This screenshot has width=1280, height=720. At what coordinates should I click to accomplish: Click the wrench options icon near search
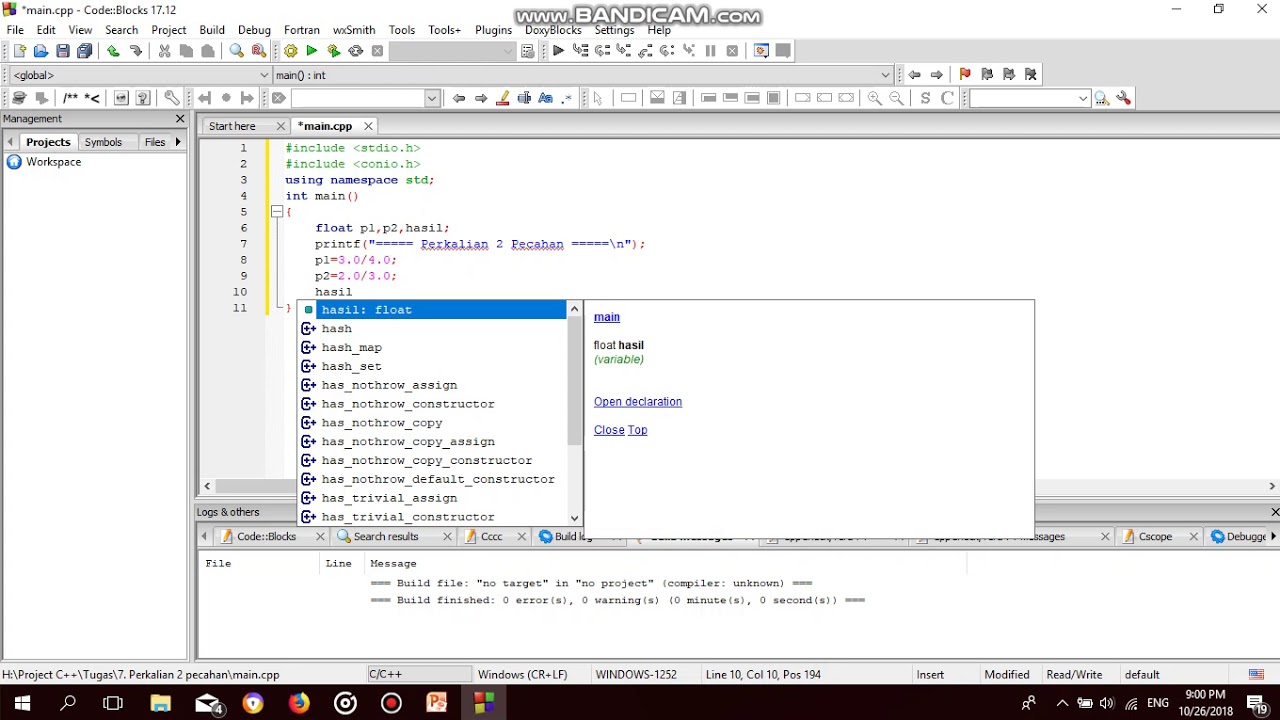(1124, 98)
